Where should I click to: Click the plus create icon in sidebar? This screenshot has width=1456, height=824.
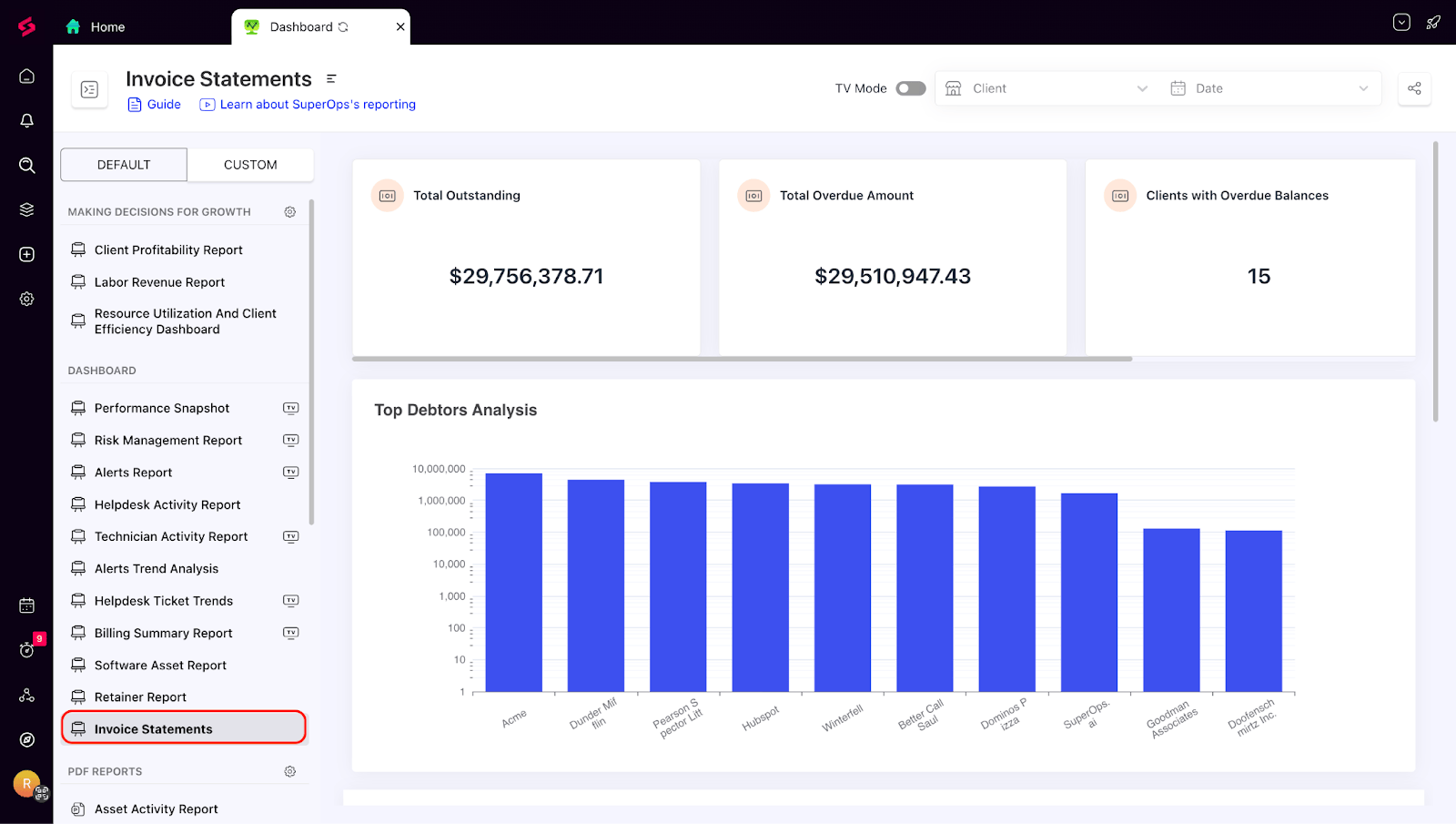[x=27, y=254]
